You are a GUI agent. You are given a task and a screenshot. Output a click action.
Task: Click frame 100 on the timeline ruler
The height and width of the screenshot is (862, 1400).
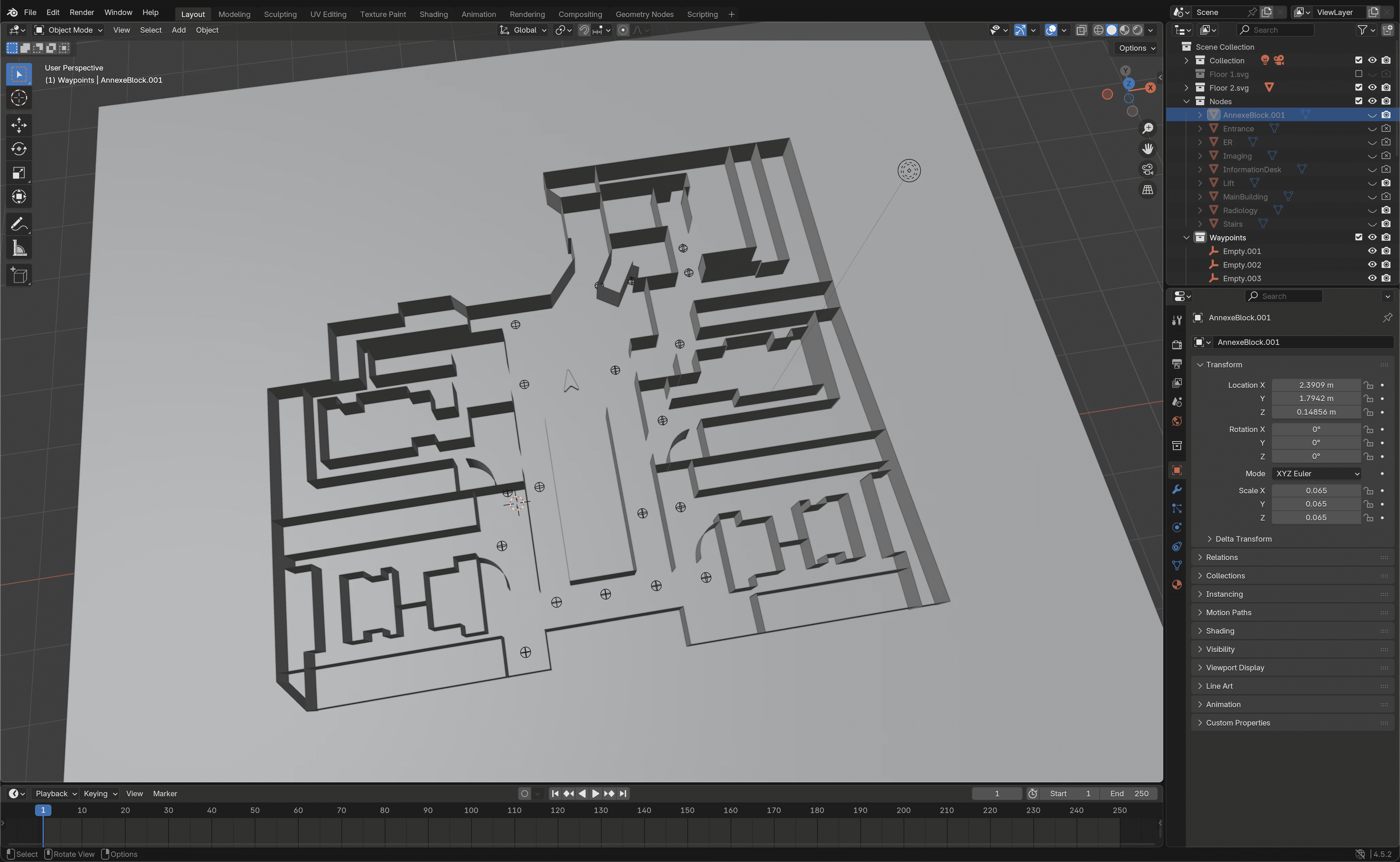click(x=471, y=810)
